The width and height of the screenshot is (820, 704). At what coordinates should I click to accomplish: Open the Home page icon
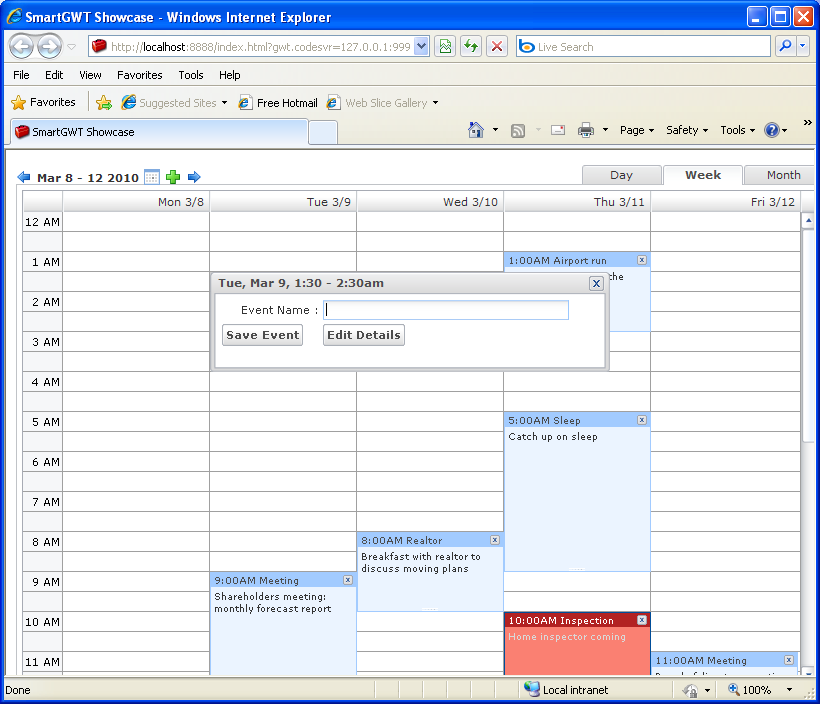click(x=475, y=130)
